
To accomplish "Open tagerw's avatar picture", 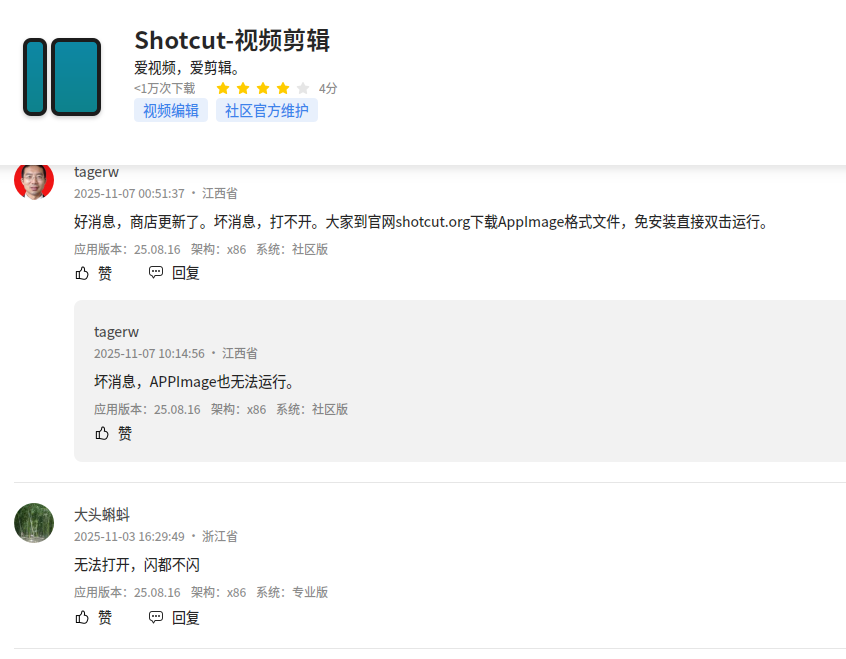I will click(x=34, y=182).
